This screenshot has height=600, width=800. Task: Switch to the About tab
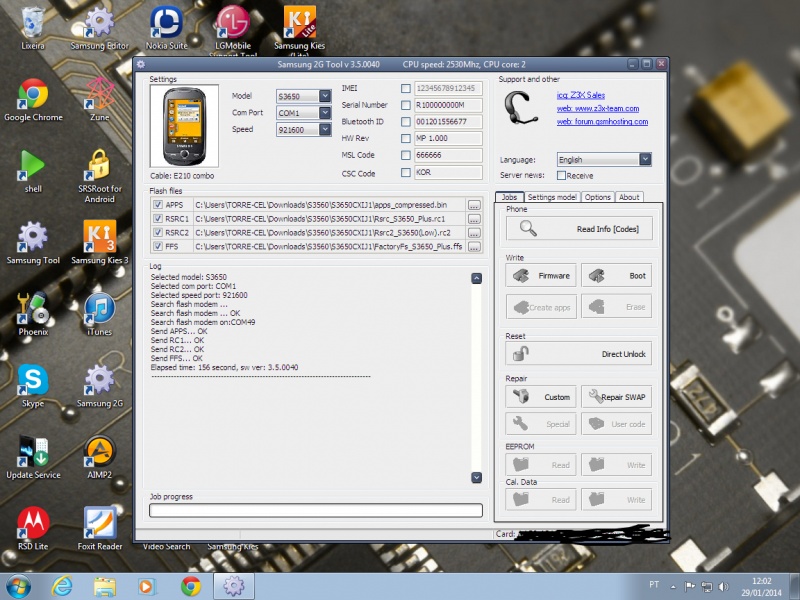coord(629,197)
